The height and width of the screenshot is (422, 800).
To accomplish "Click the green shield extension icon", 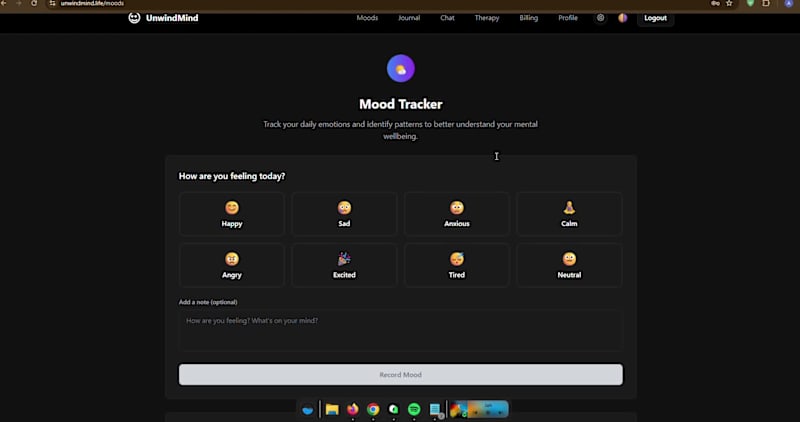I will click(x=750, y=3).
